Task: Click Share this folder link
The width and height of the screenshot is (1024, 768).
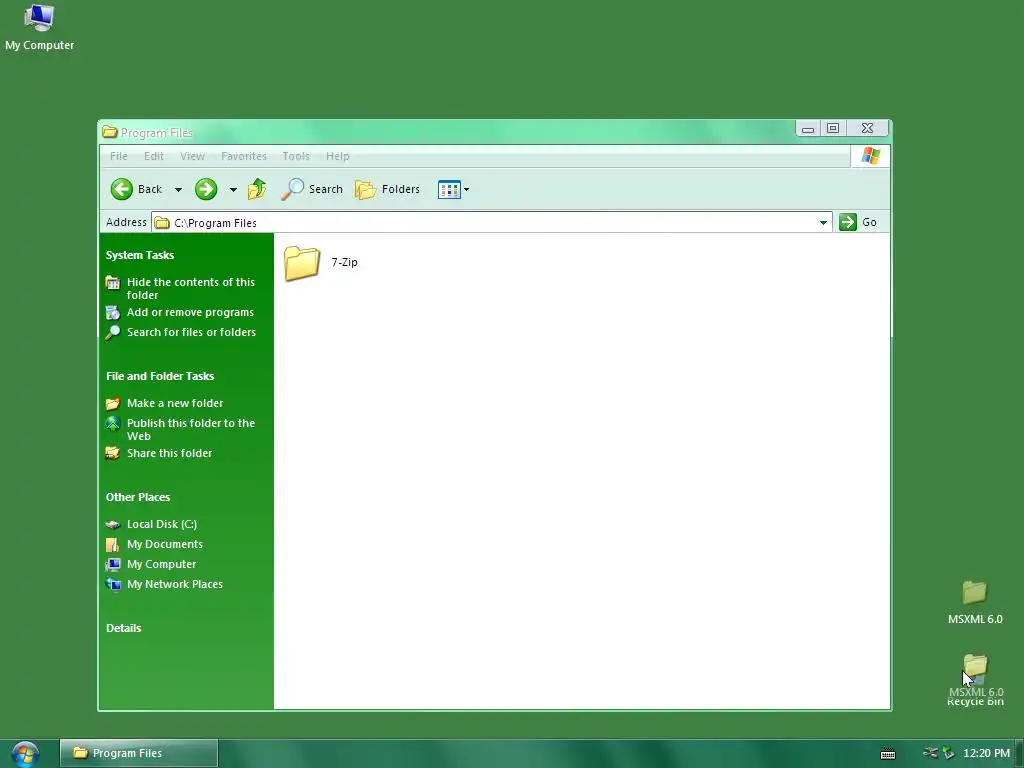Action: pyautogui.click(x=169, y=453)
